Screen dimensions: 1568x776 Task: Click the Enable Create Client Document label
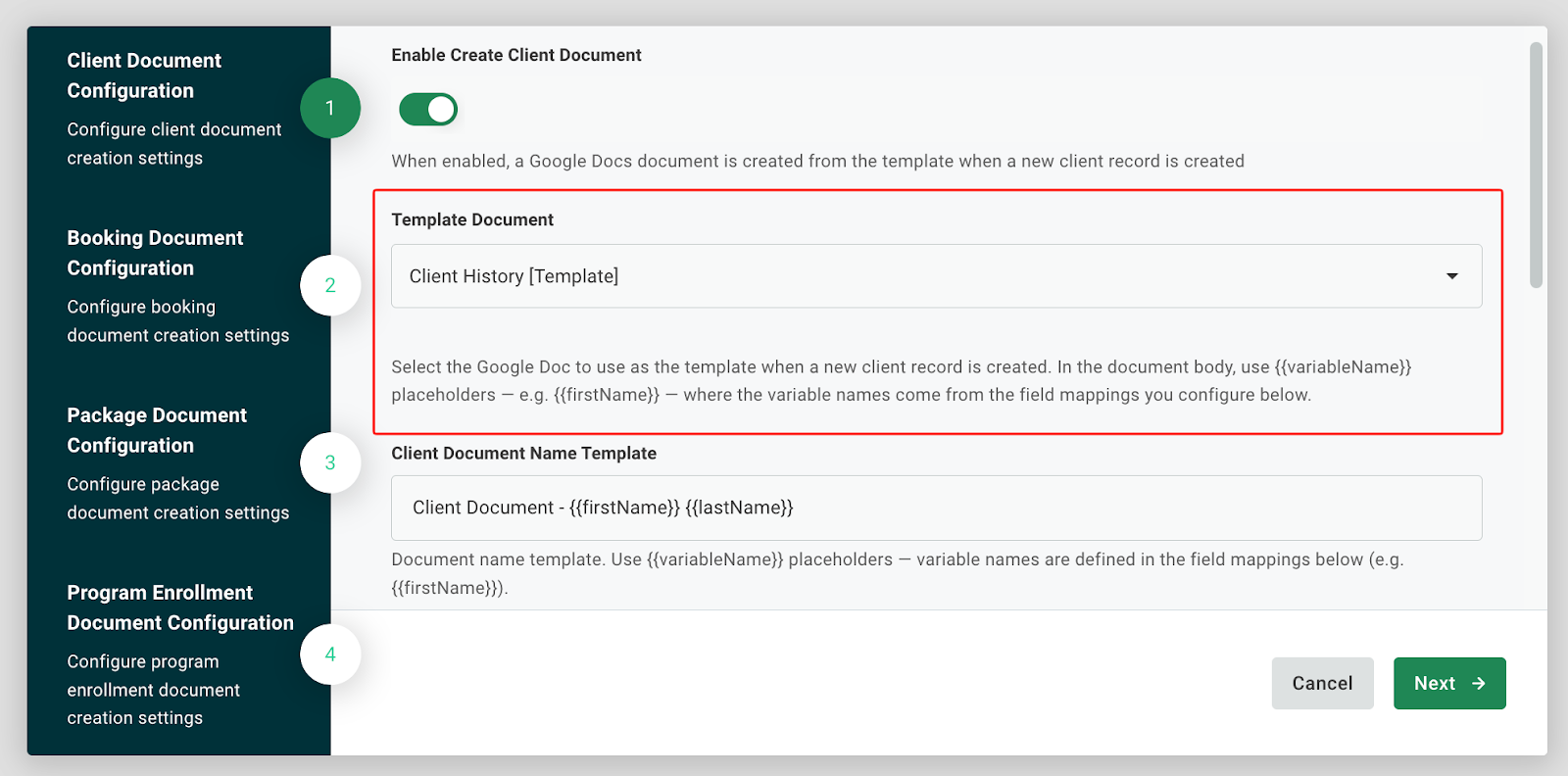pyautogui.click(x=515, y=55)
